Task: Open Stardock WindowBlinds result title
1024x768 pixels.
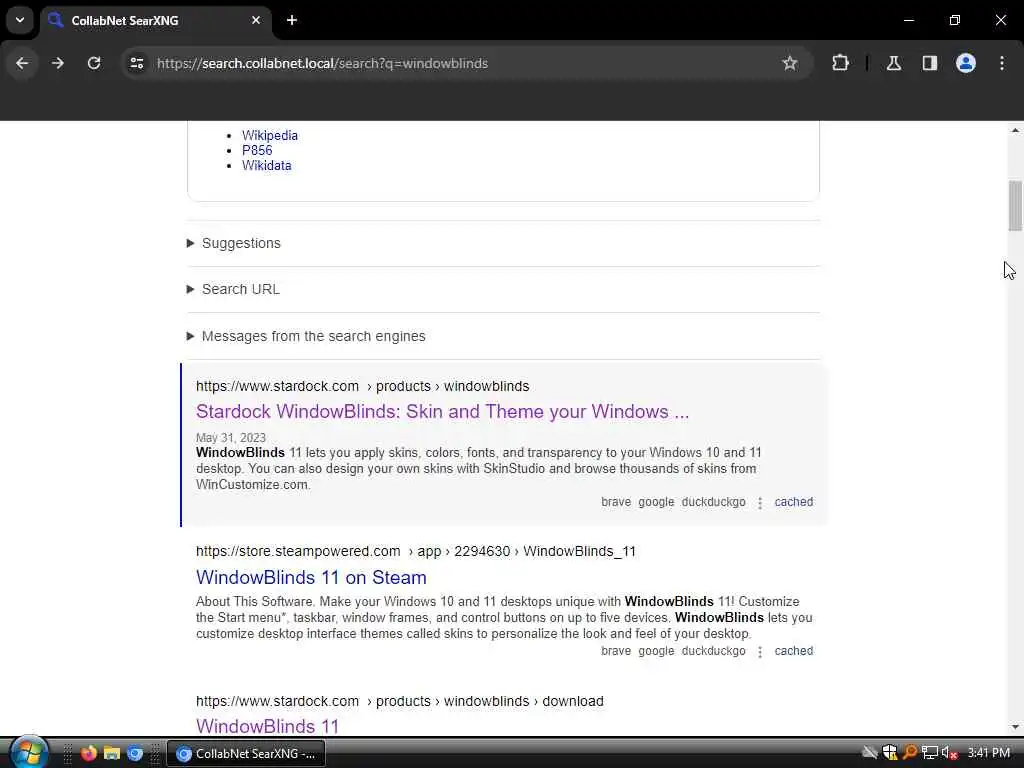Action: (x=442, y=411)
